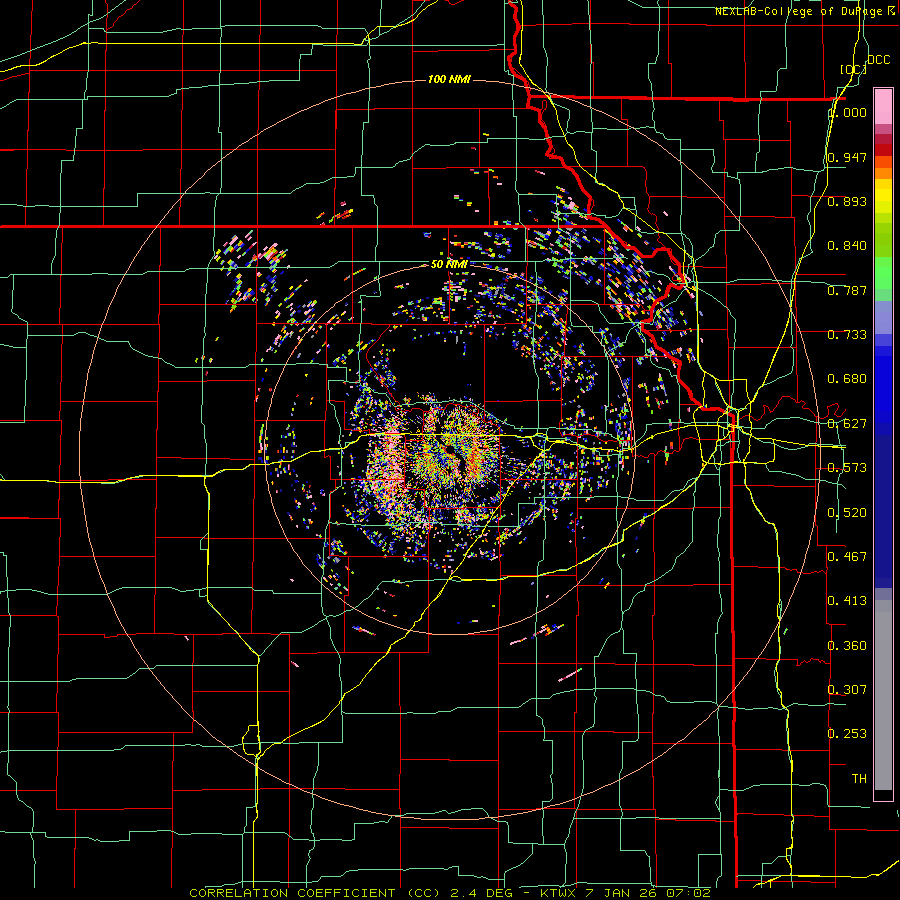Click the TH label on the legend
This screenshot has height=900, width=900.
coord(859,778)
